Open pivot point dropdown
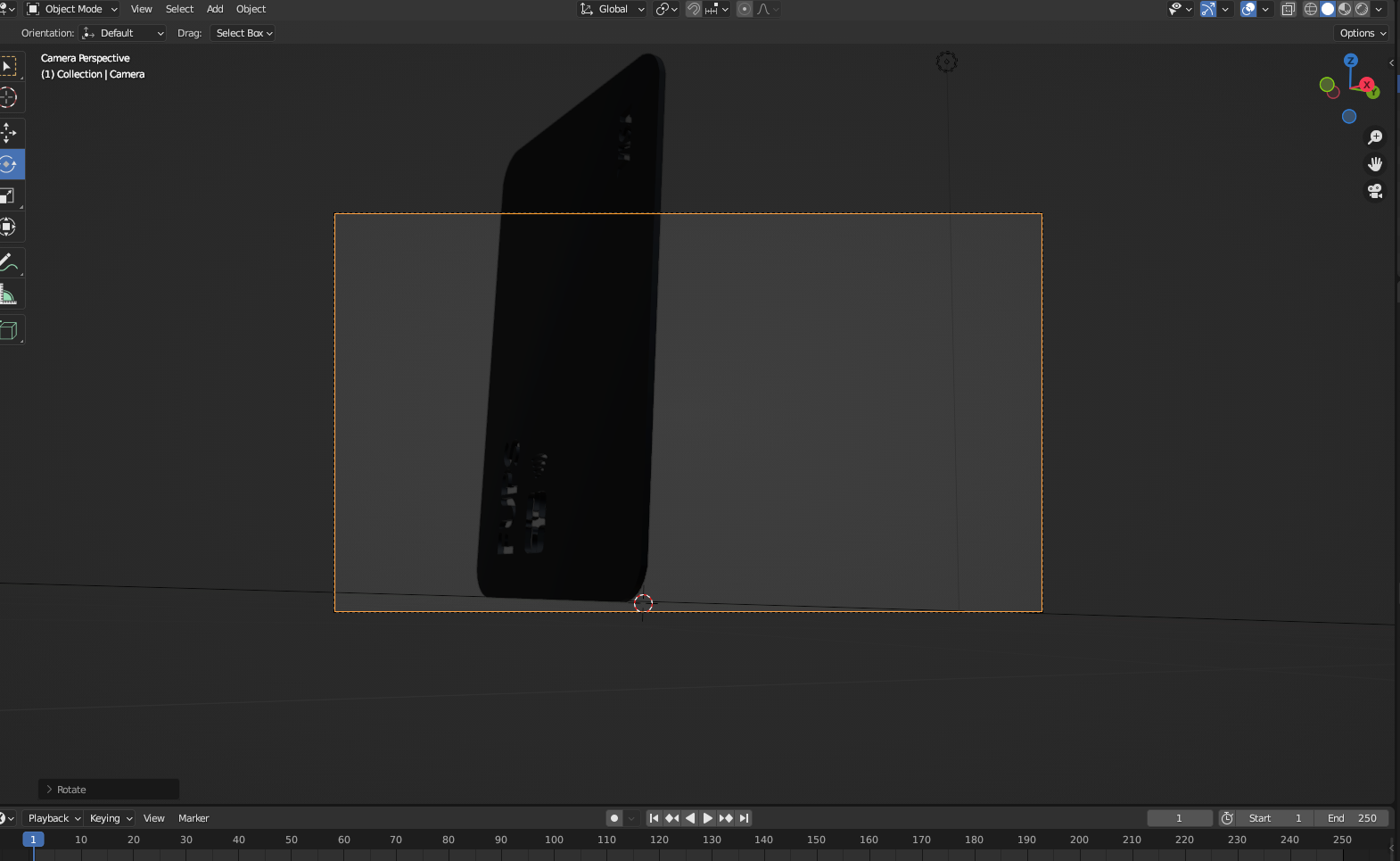 pos(666,9)
